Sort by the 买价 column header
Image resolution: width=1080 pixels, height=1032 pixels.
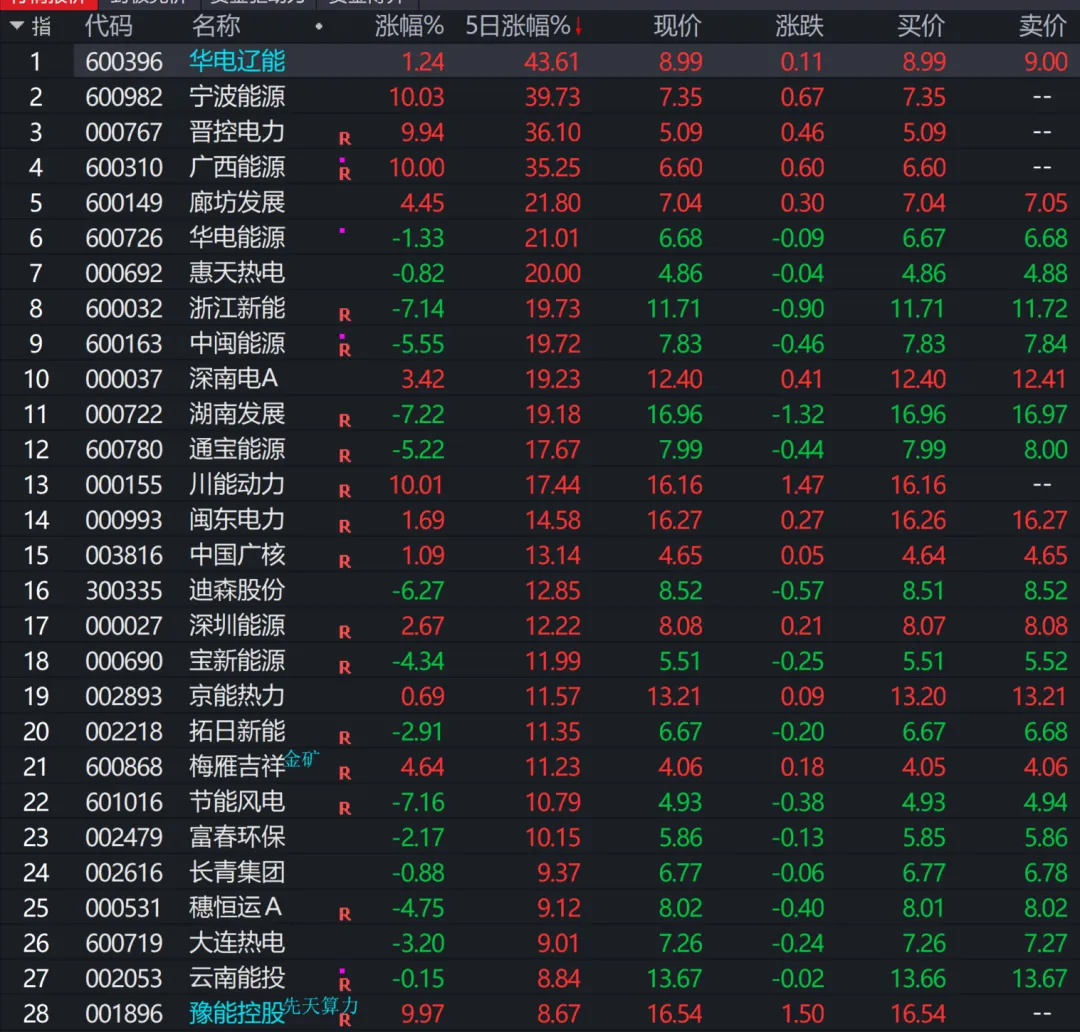click(x=921, y=26)
